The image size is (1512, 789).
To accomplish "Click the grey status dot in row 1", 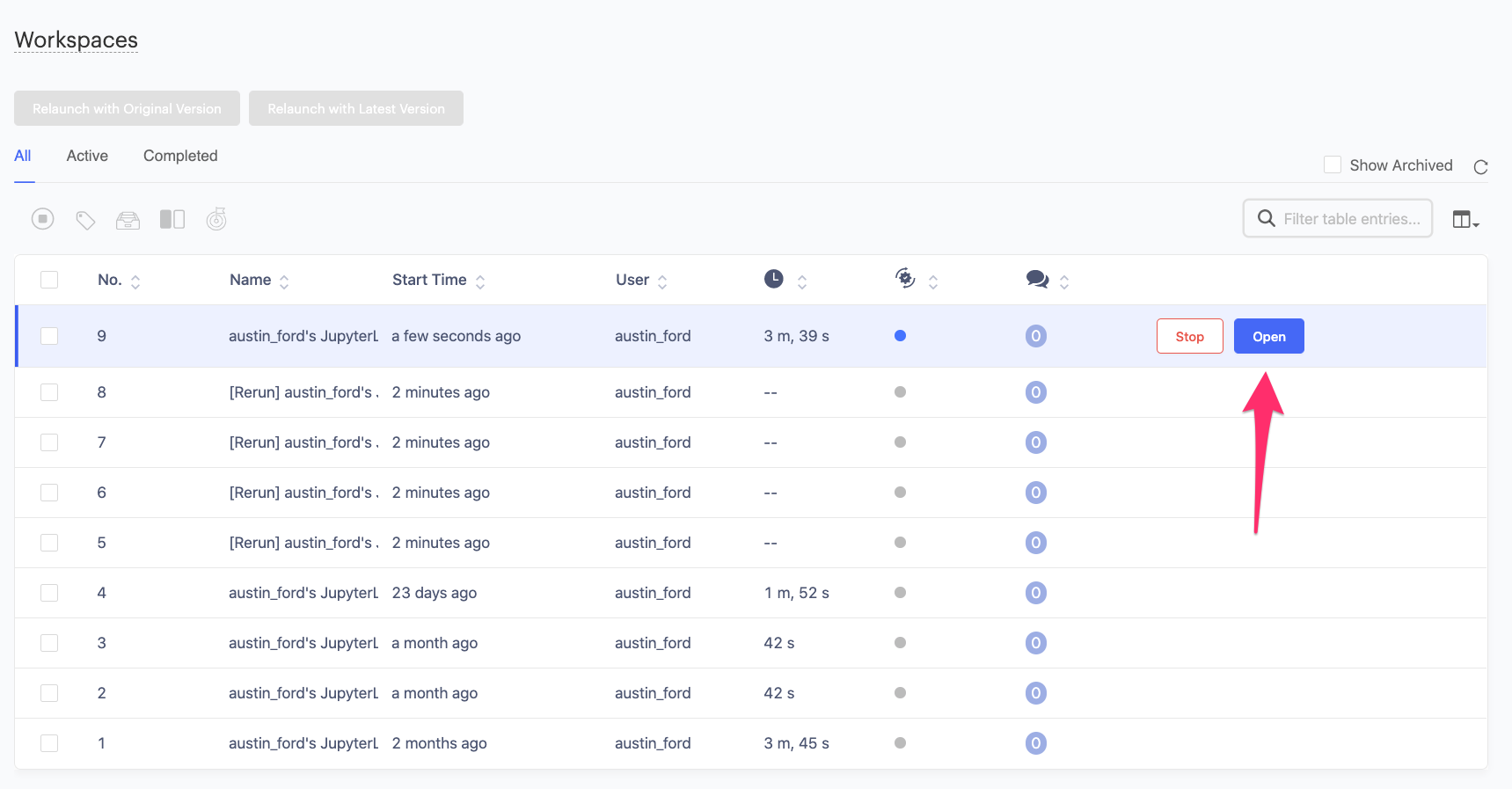I will point(900,742).
